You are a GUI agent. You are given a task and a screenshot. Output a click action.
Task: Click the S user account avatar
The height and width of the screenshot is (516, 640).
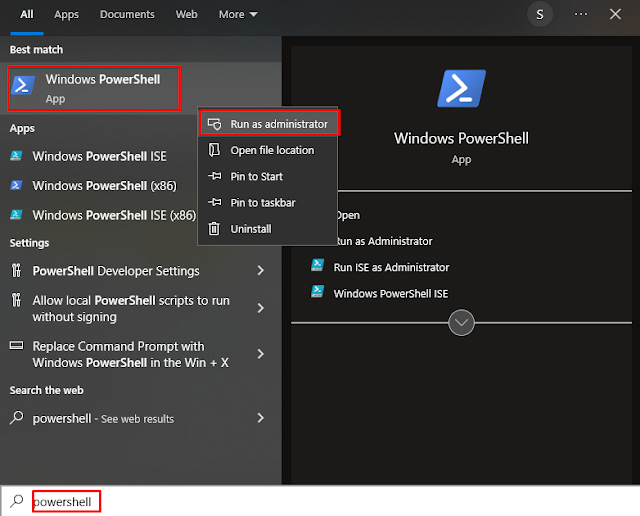coord(540,15)
